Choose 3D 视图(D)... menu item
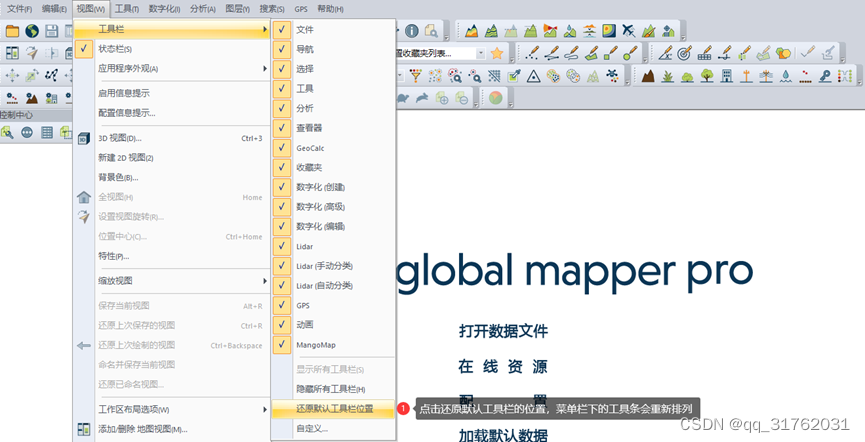 [171, 138]
